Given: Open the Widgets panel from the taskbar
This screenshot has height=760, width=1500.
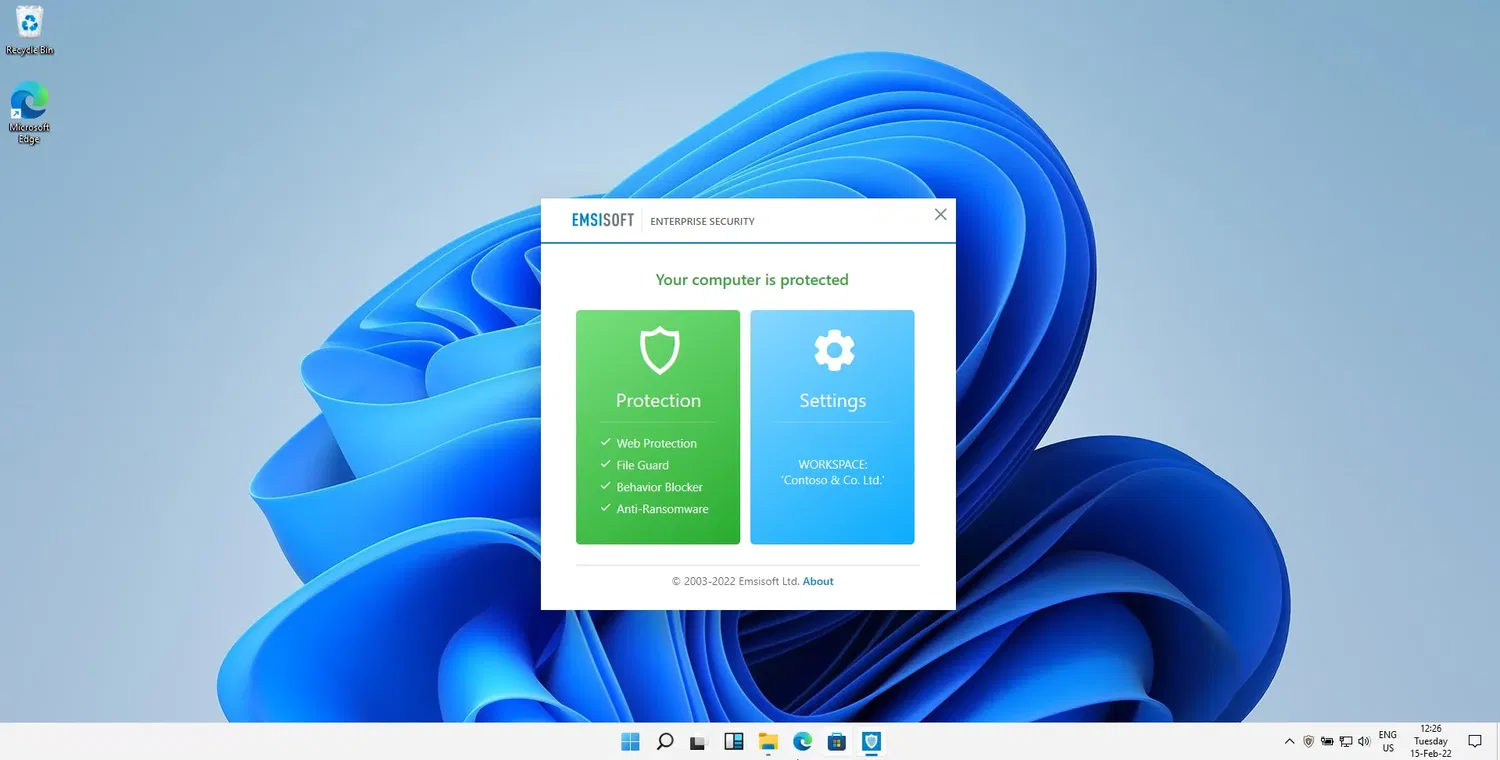Looking at the screenshot, I should click(733, 742).
